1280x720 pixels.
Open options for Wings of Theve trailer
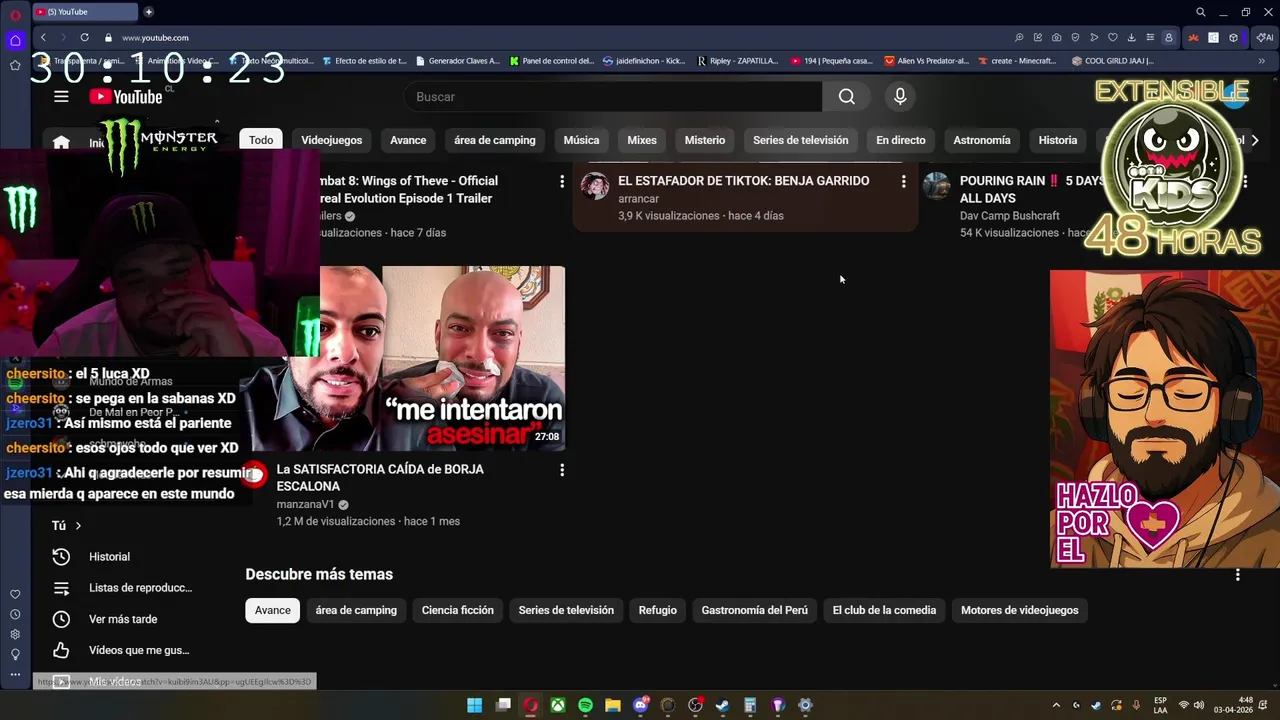coord(562,182)
